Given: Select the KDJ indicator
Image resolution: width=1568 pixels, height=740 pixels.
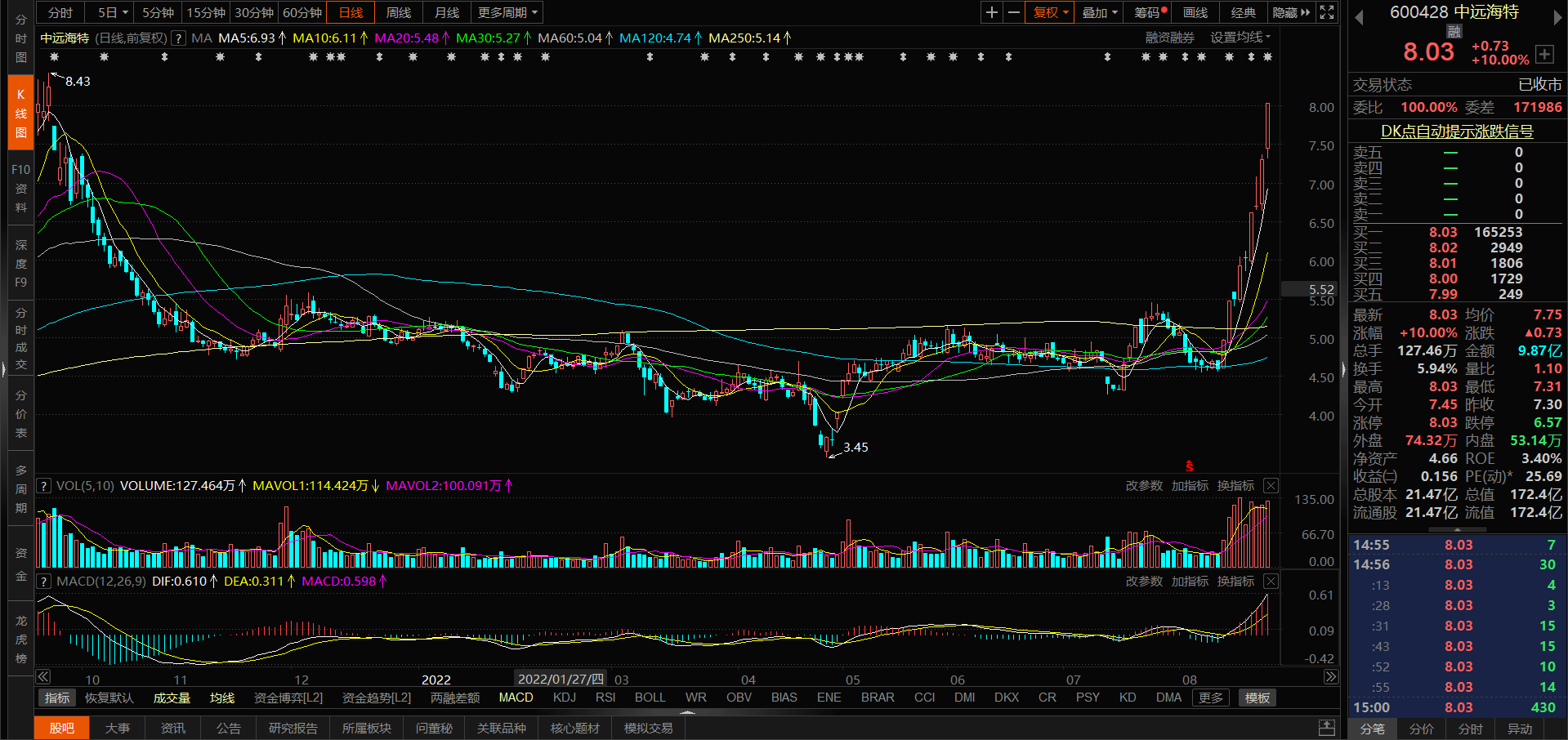Looking at the screenshot, I should [x=564, y=698].
